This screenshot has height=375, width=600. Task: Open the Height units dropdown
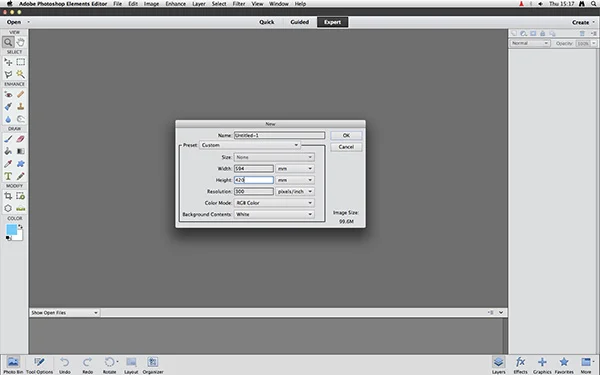(x=295, y=180)
